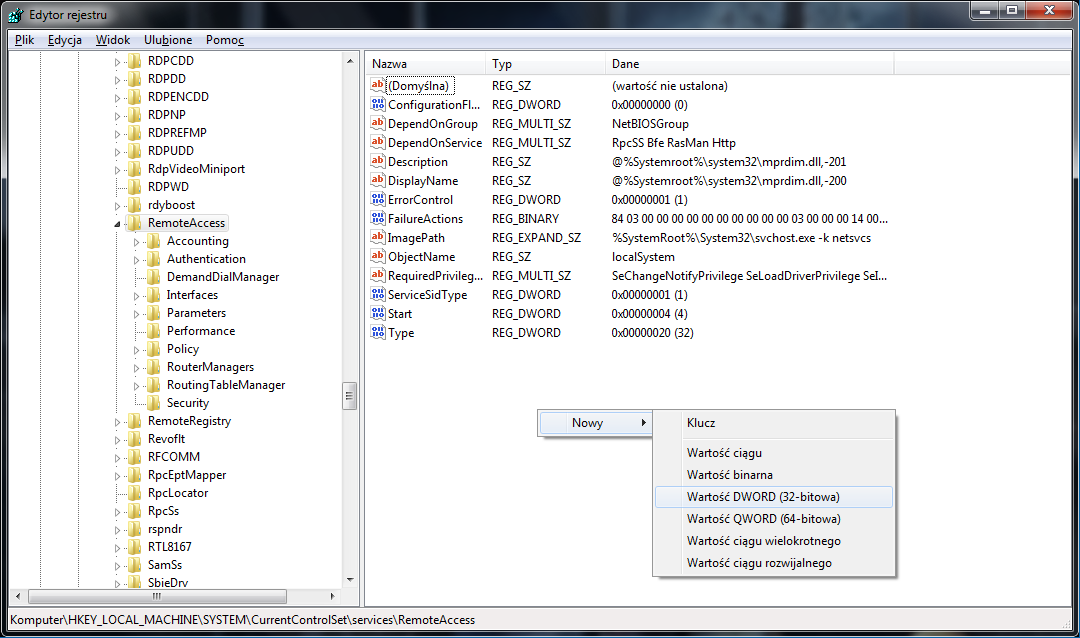Image resolution: width=1080 pixels, height=638 pixels.
Task: Click the tree pane vertical scrollbar thumb
Action: coord(349,395)
